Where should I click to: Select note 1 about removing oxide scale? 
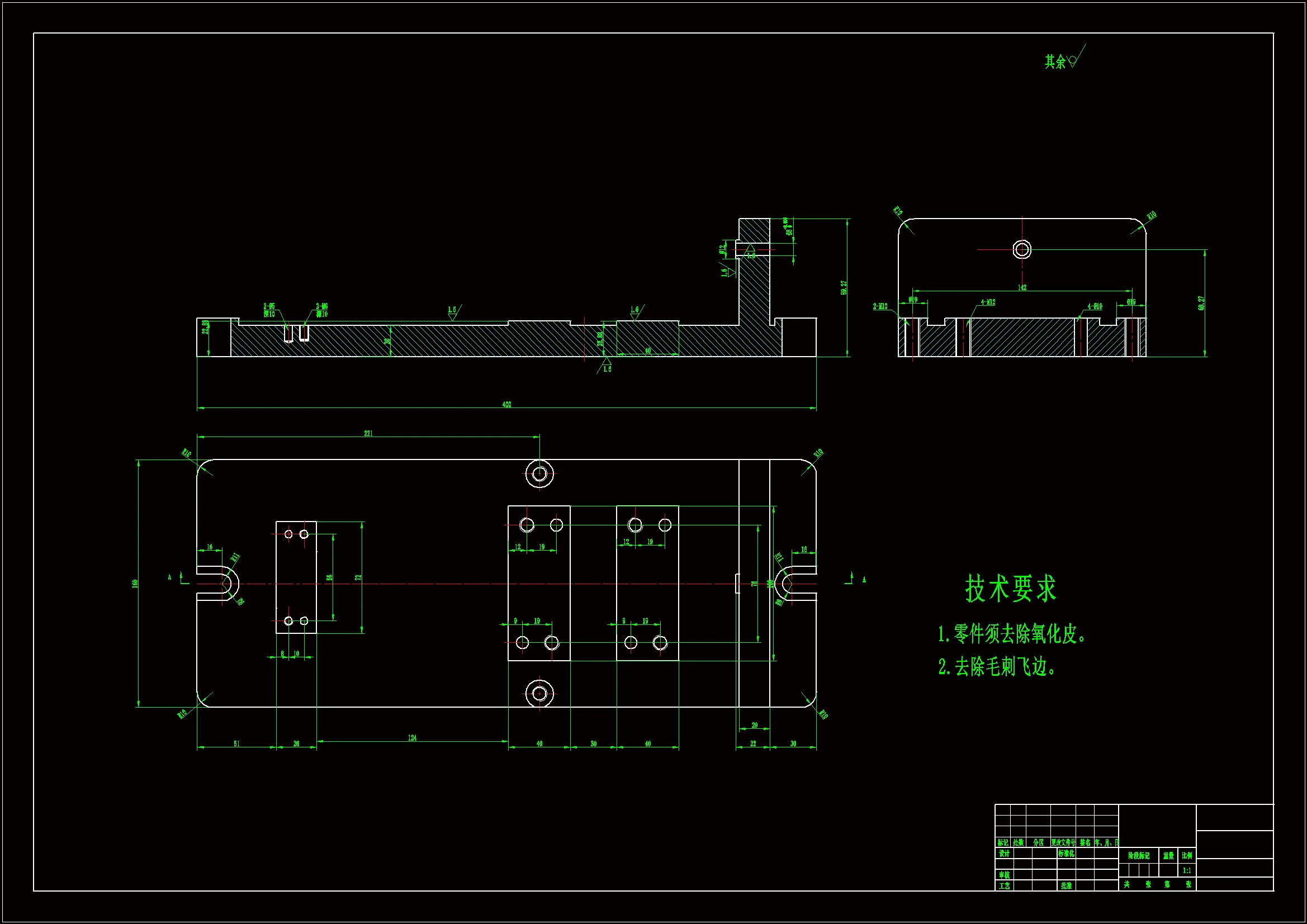click(x=1012, y=634)
